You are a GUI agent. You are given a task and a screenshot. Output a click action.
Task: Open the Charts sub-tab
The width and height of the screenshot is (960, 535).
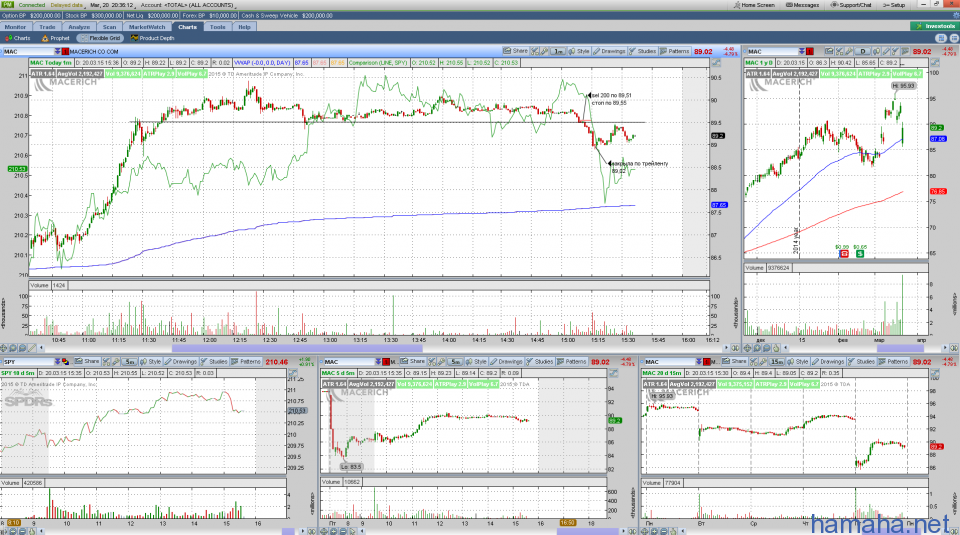(18, 38)
